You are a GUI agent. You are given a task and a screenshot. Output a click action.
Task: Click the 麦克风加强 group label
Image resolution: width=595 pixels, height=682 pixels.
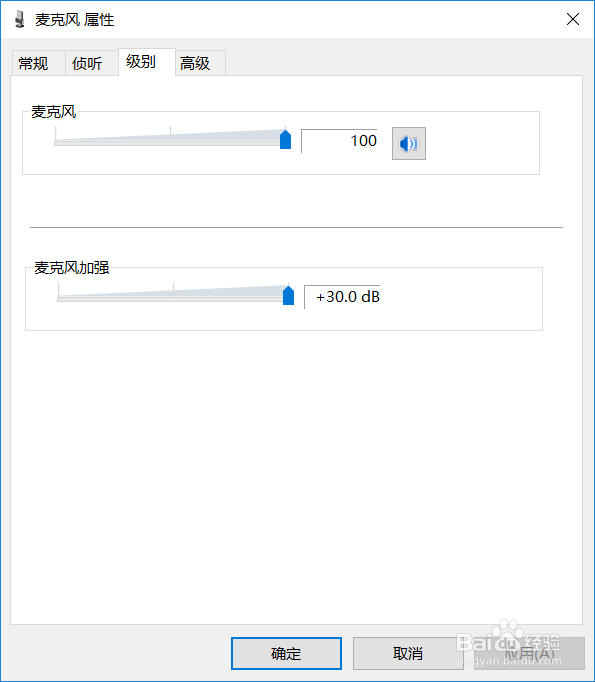(72, 268)
